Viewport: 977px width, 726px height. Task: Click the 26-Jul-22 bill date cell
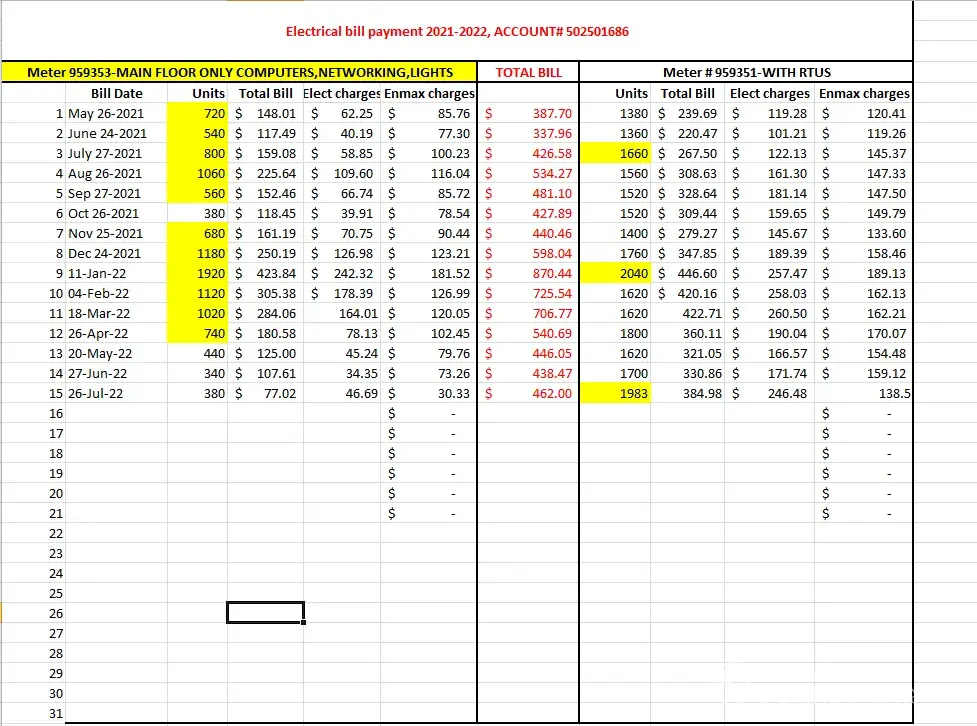(100, 394)
